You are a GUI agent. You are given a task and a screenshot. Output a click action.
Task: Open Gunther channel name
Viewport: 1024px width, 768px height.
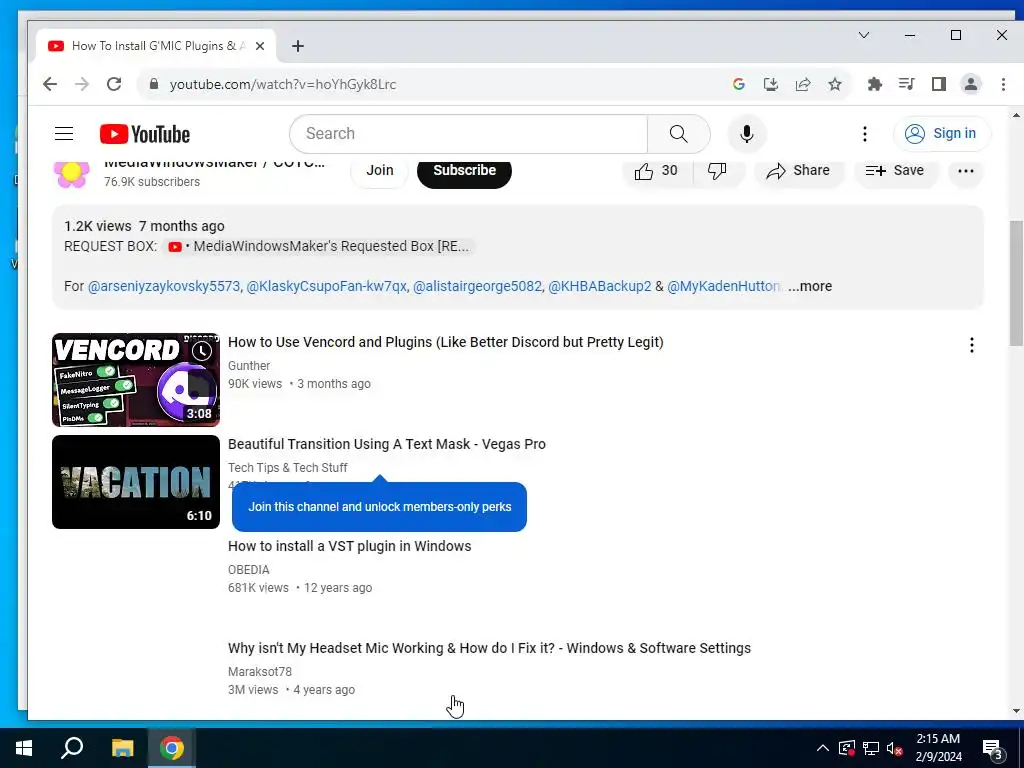[x=249, y=366]
